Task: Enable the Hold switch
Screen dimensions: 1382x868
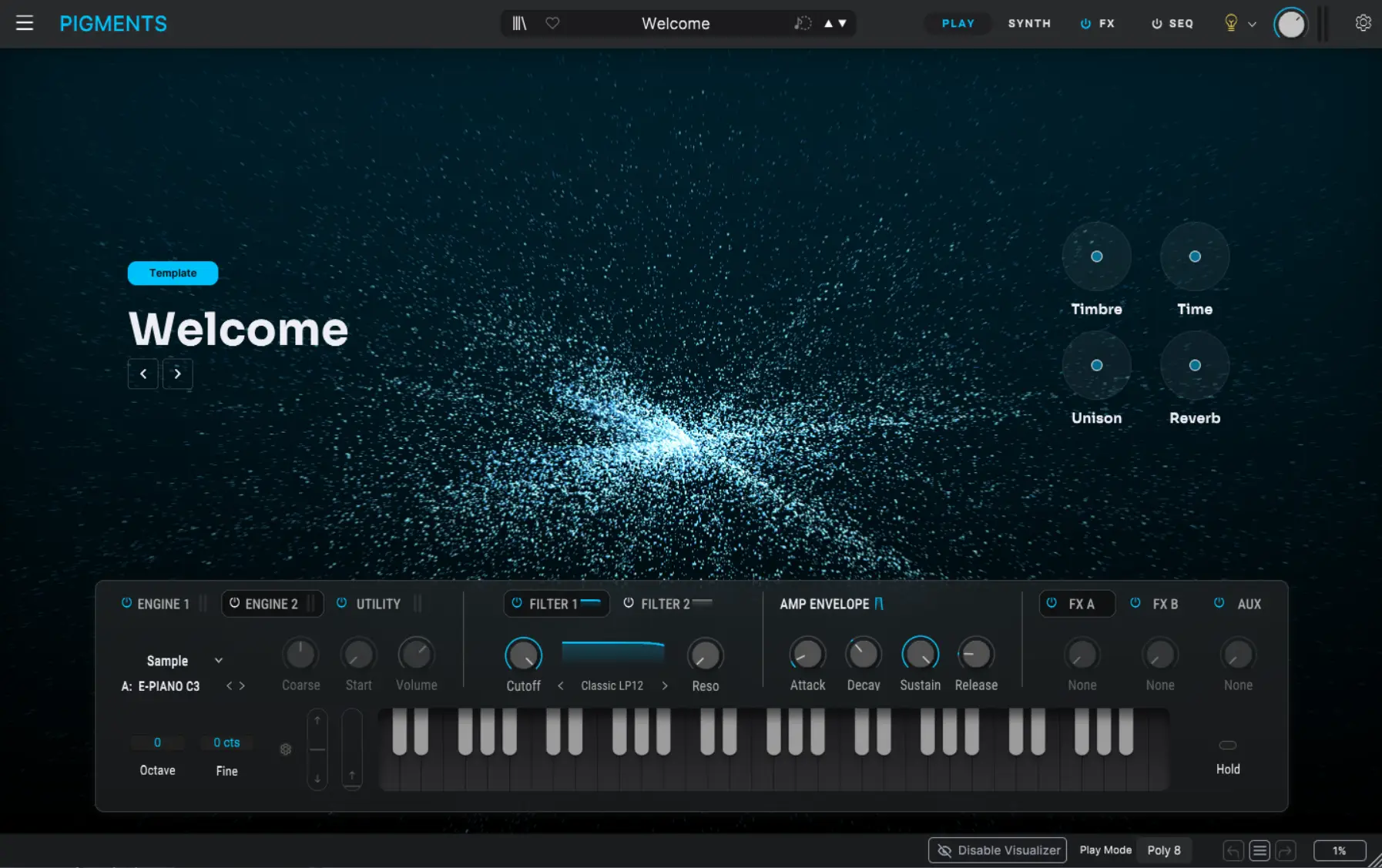Action: click(x=1227, y=744)
